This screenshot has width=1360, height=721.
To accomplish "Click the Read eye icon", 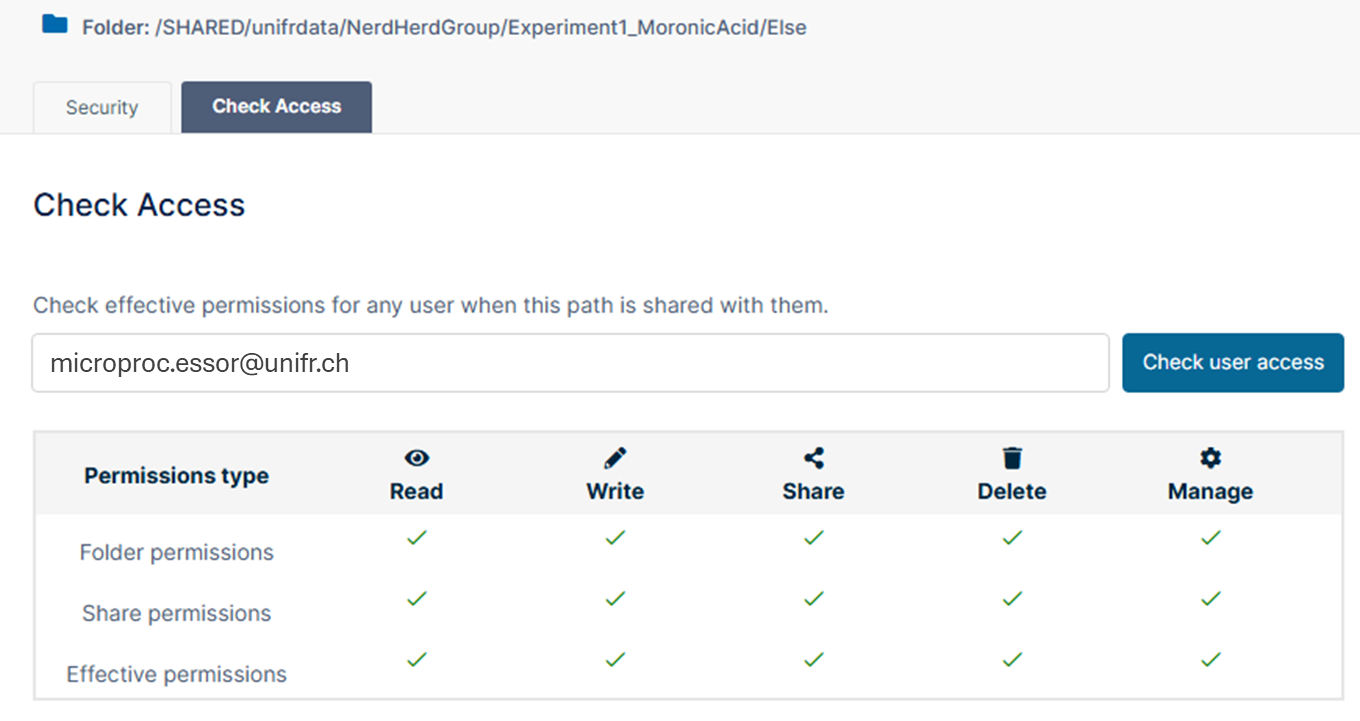I will coord(416,458).
